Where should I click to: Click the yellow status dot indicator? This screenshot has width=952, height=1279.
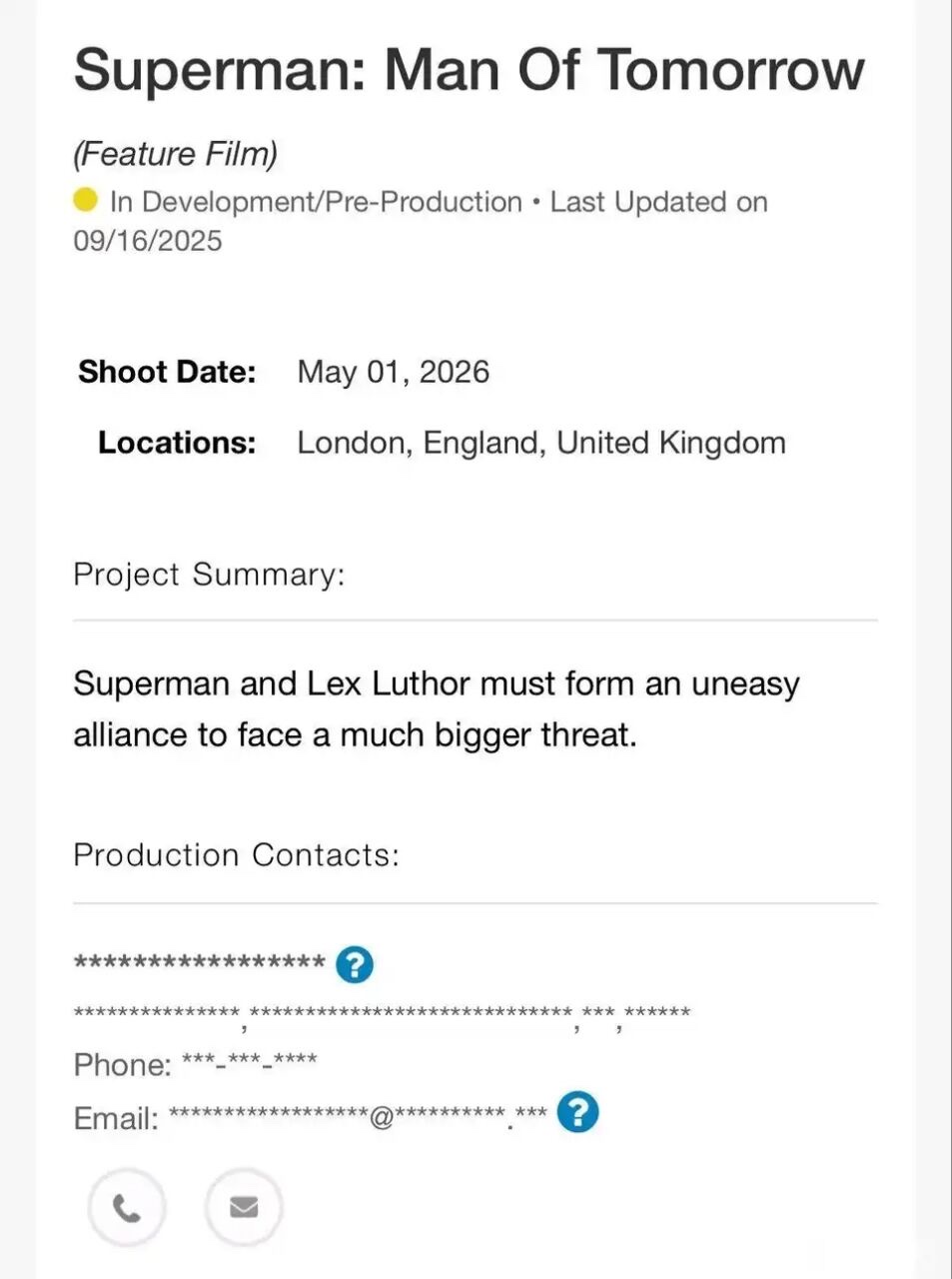(x=86, y=201)
